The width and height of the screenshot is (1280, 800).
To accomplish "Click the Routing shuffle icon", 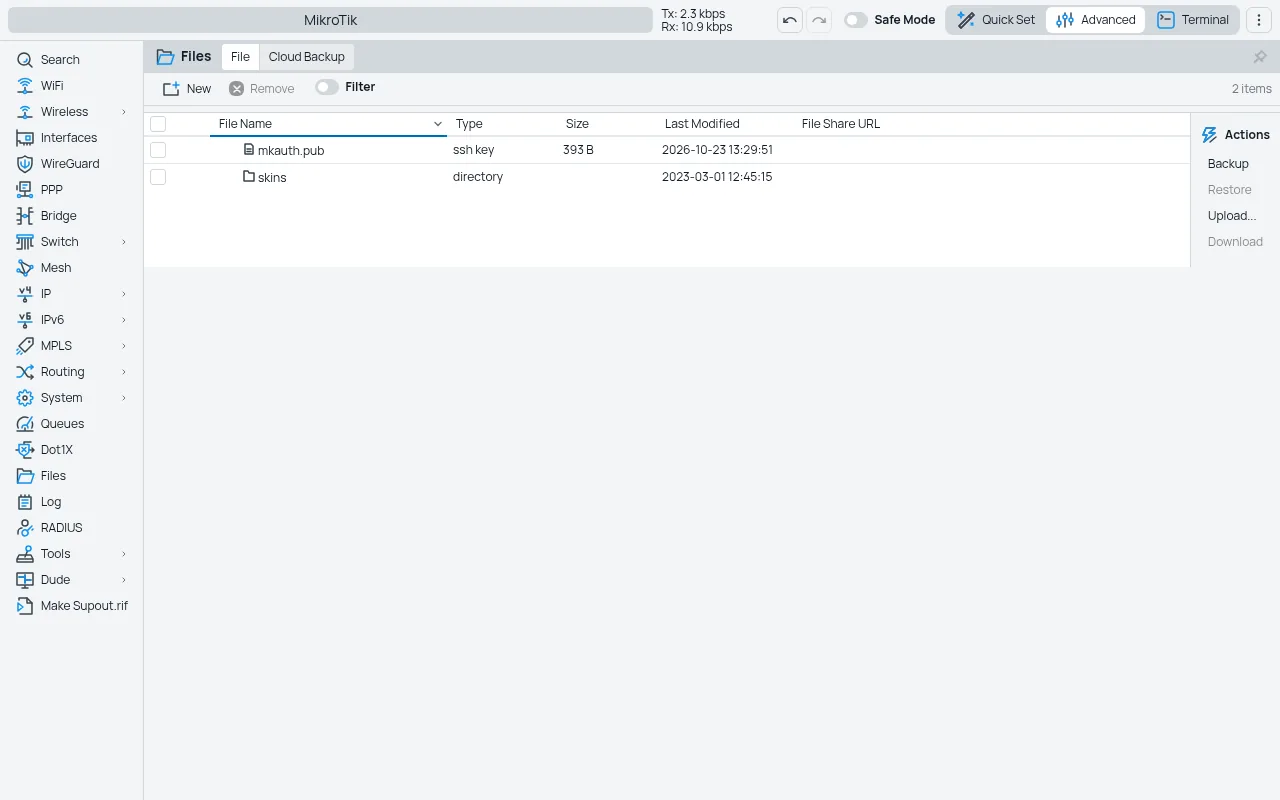I will point(25,372).
